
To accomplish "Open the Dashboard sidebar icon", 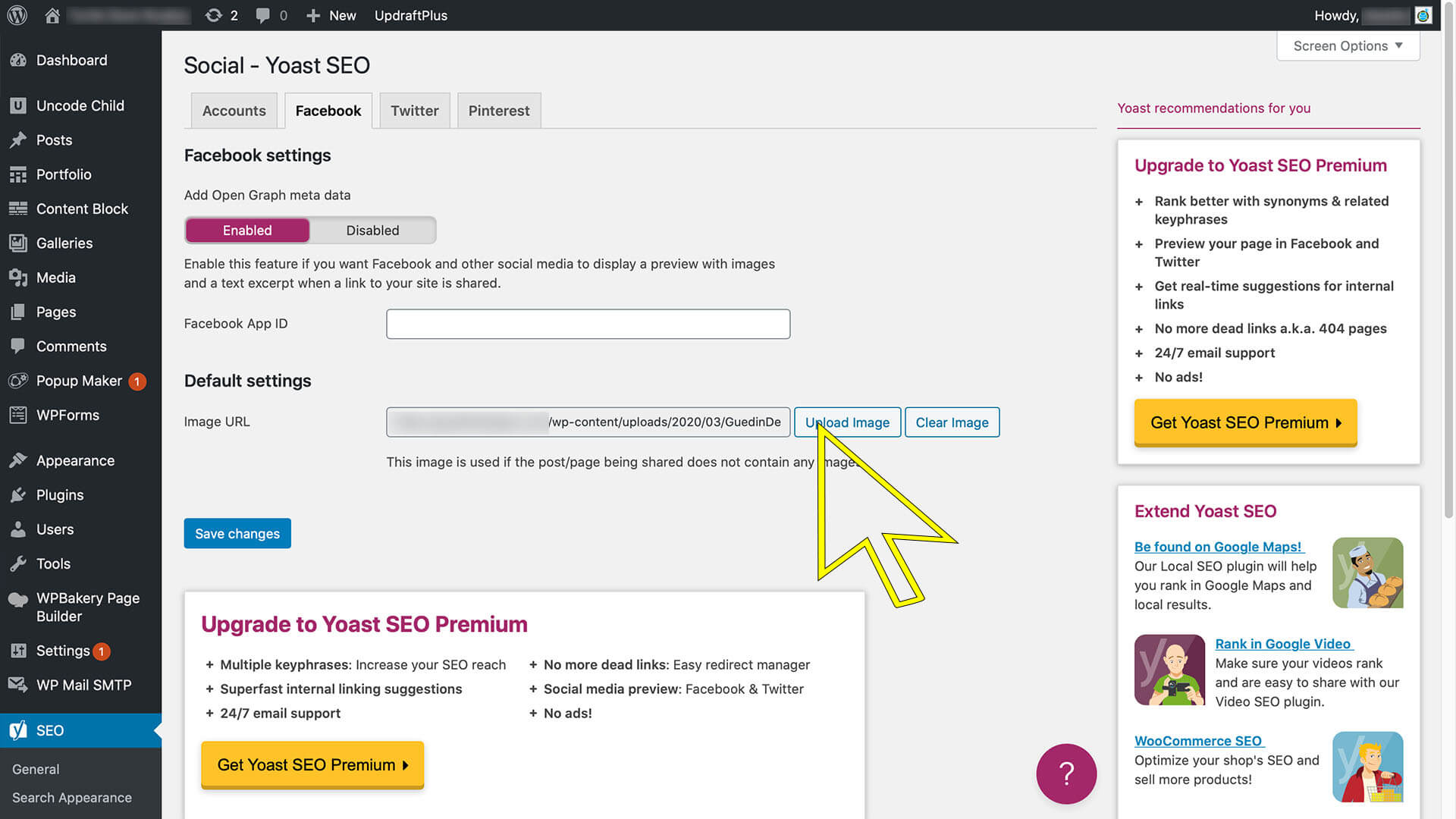I will (x=18, y=60).
